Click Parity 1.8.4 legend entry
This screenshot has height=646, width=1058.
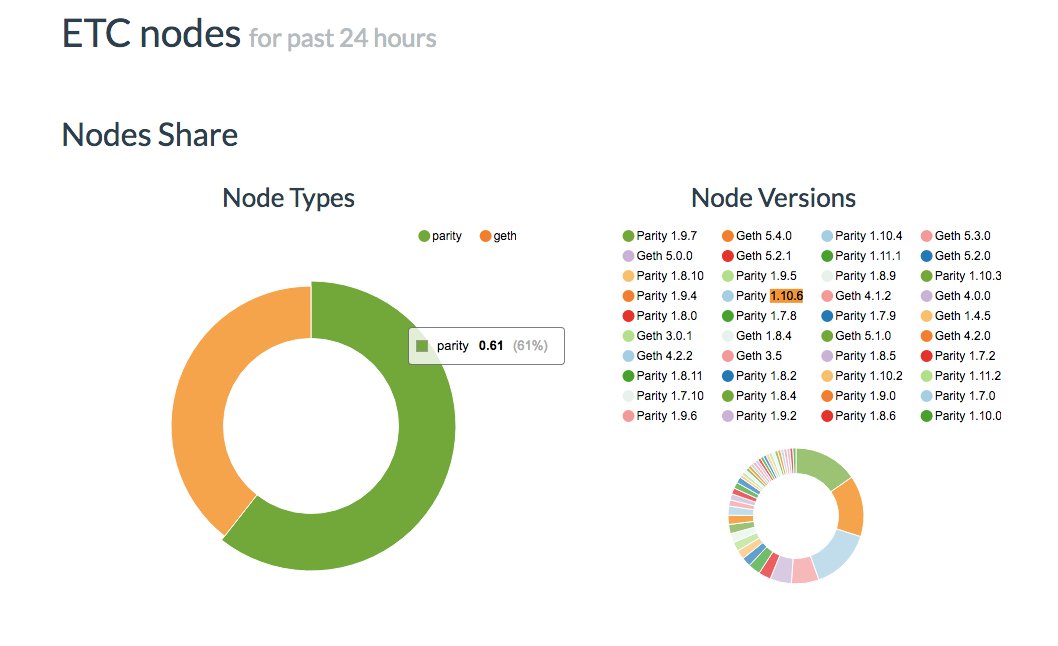(x=759, y=396)
